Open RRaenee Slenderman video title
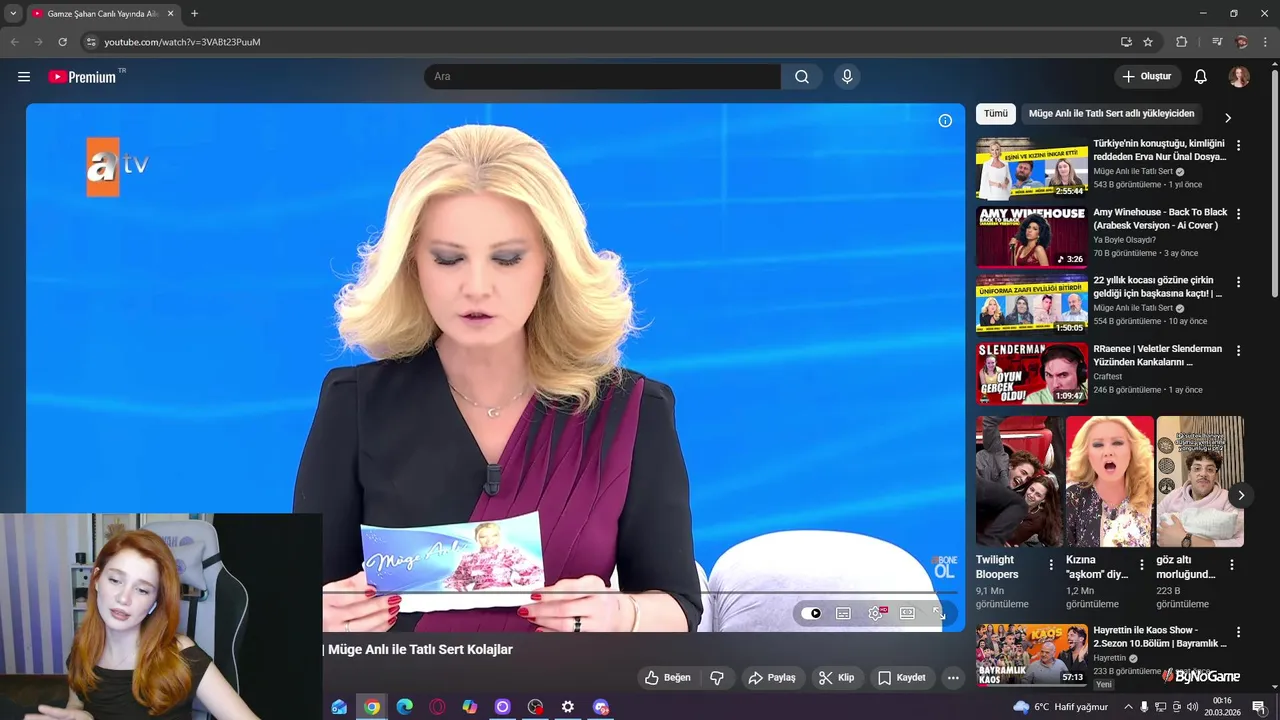Viewport: 1280px width, 720px height. tap(1157, 356)
